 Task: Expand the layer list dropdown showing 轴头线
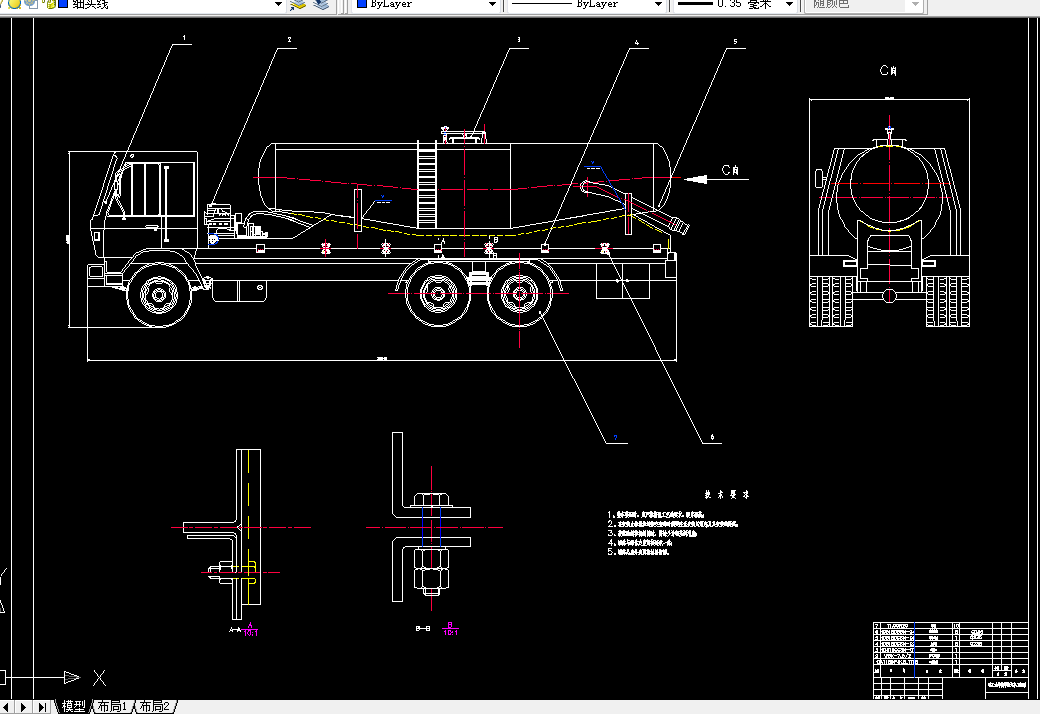[279, 5]
